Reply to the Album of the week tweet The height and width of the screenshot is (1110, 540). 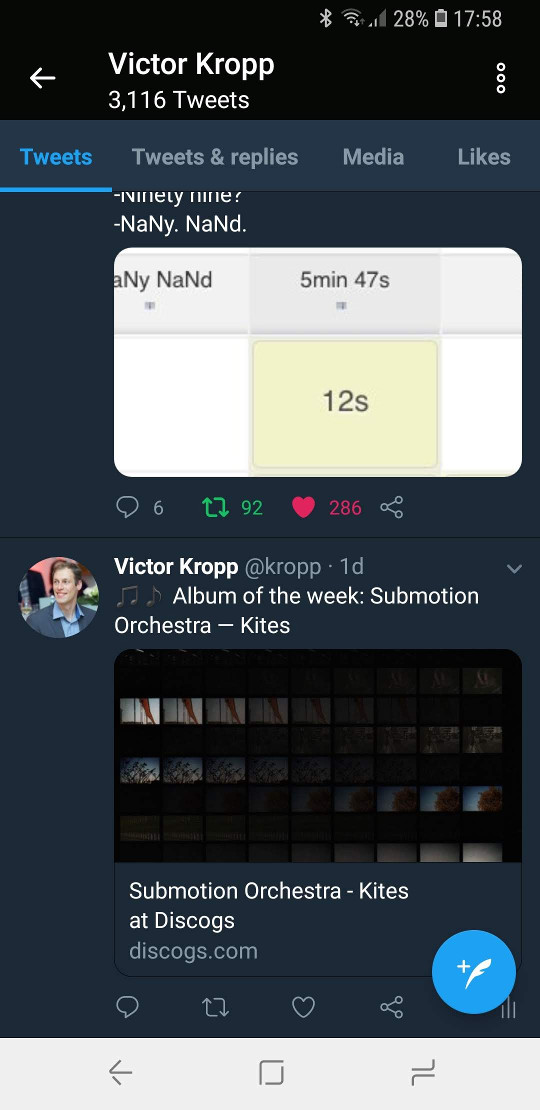(127, 1007)
